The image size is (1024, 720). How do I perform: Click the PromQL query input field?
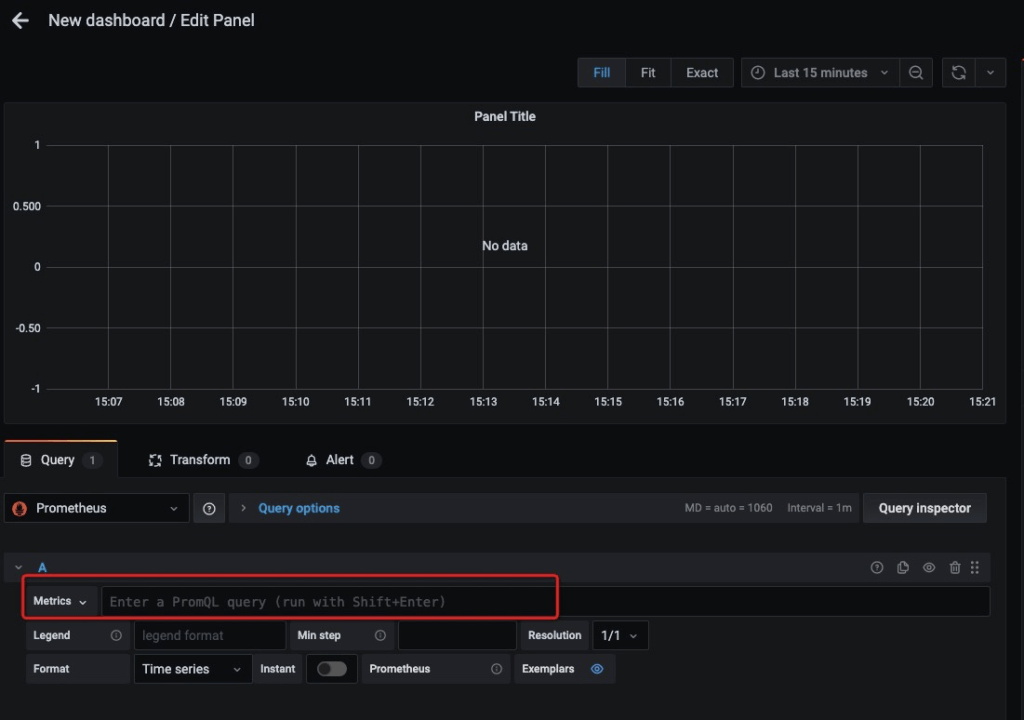point(545,601)
